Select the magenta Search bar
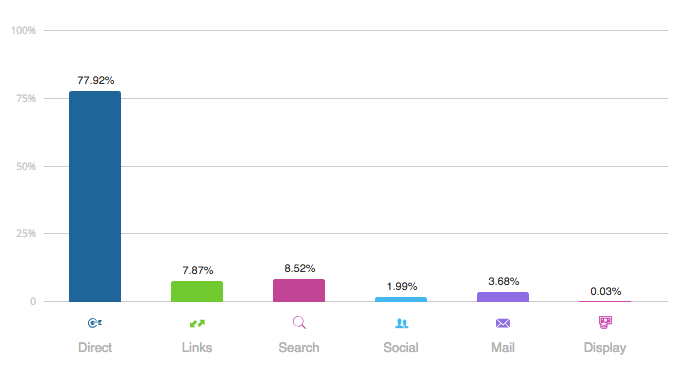The height and width of the screenshot is (376, 681). pos(299,290)
